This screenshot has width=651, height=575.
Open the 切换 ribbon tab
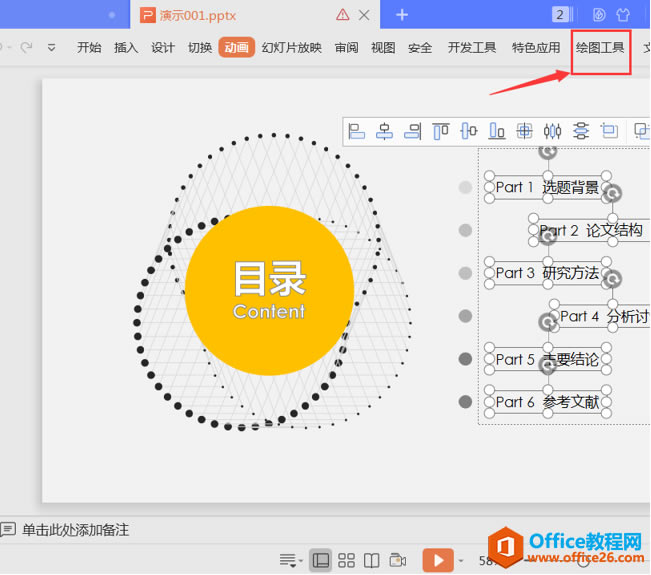pos(200,48)
